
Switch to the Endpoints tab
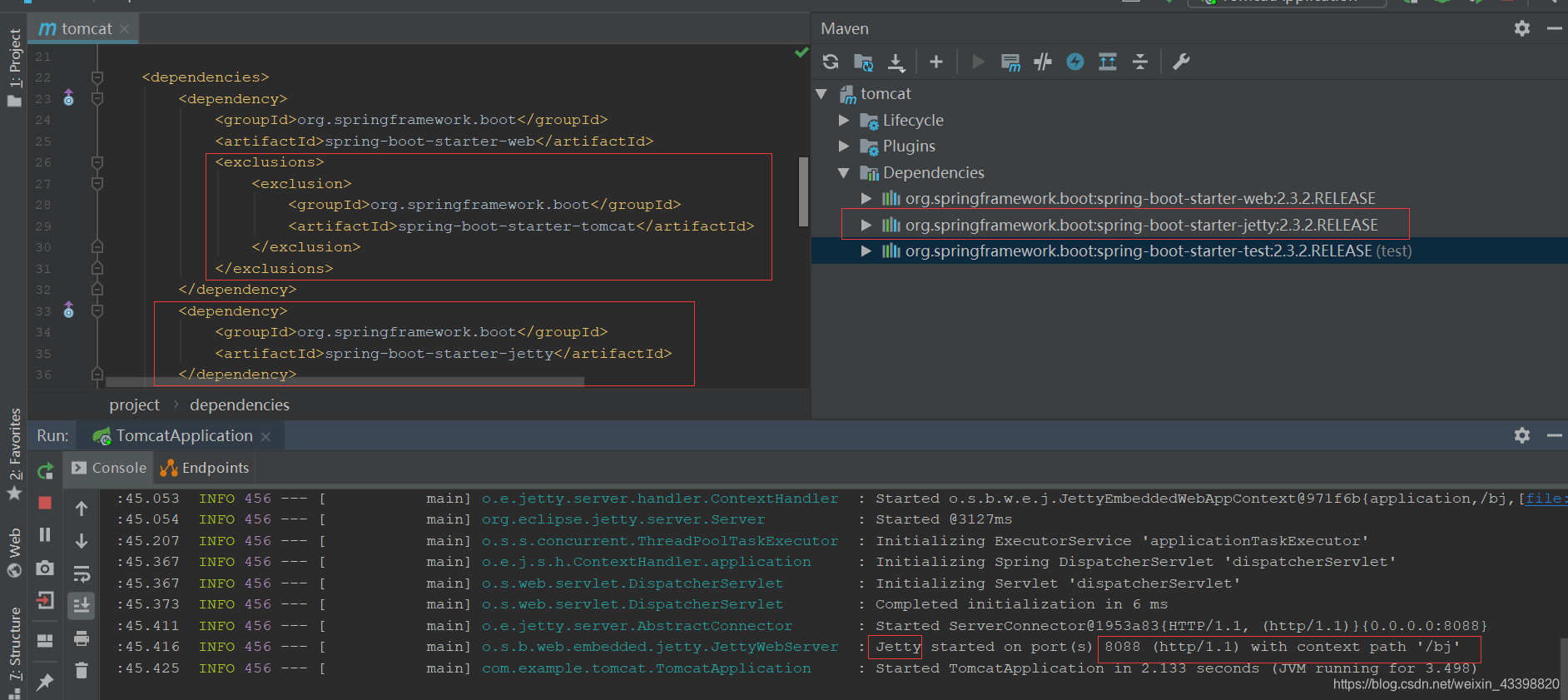[x=205, y=468]
